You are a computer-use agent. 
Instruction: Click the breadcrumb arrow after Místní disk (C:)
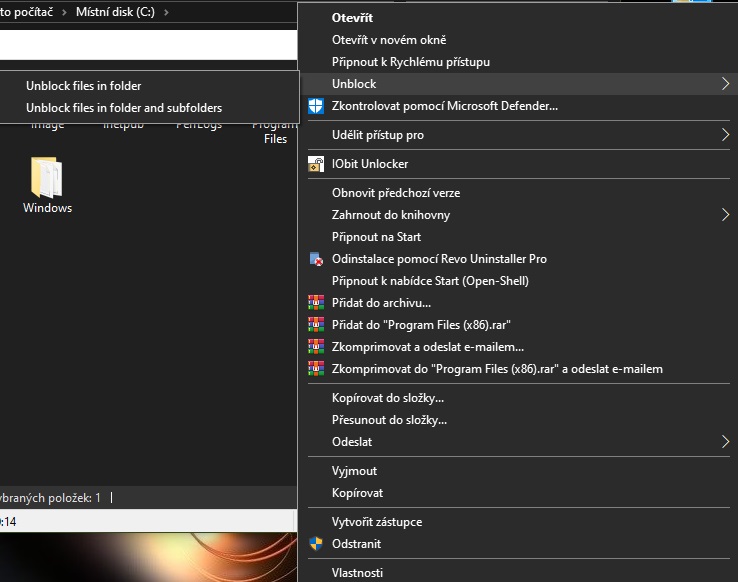pyautogui.click(x=166, y=12)
